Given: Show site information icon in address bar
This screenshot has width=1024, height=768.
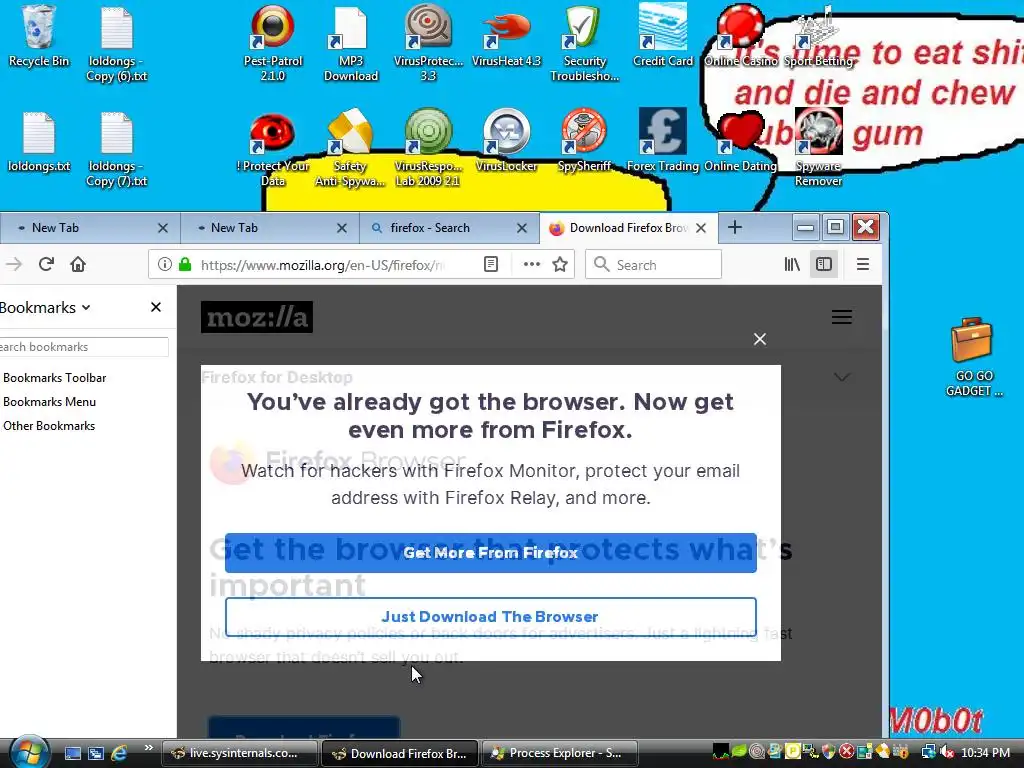Looking at the screenshot, I should (165, 264).
